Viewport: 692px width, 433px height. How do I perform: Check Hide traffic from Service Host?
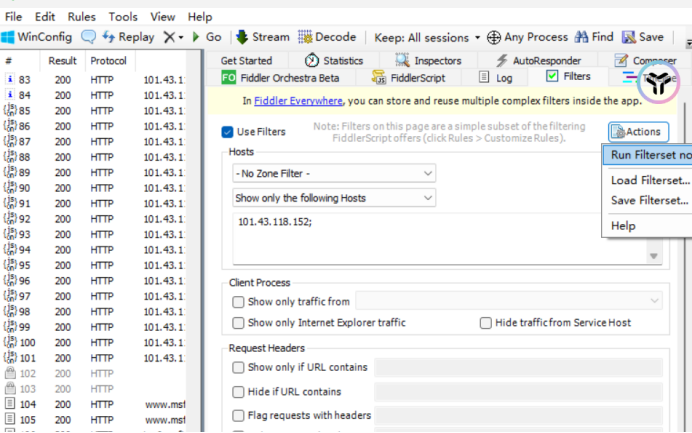pyautogui.click(x=485, y=323)
